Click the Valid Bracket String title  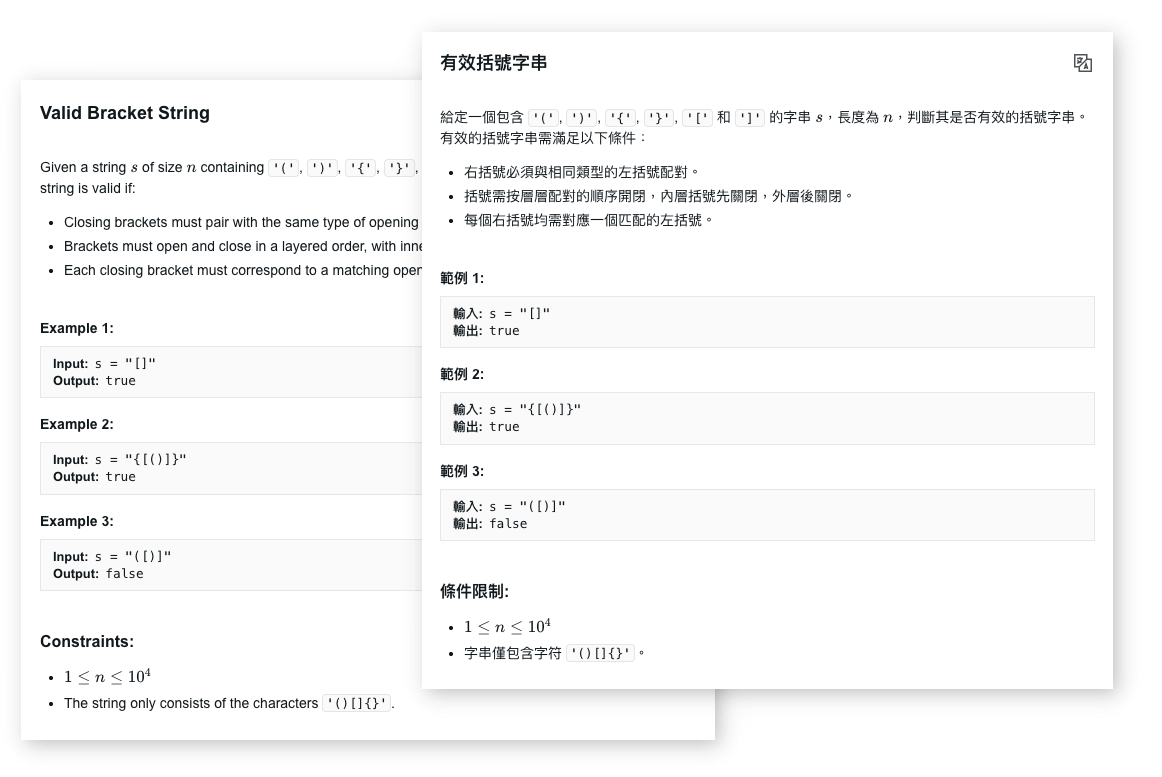pyautogui.click(x=124, y=113)
